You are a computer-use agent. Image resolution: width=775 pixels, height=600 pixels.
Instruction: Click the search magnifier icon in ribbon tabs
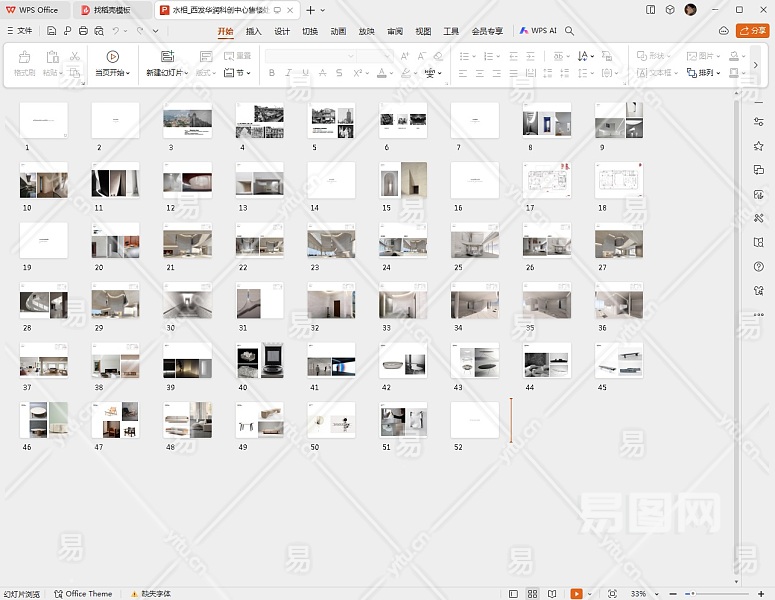570,31
